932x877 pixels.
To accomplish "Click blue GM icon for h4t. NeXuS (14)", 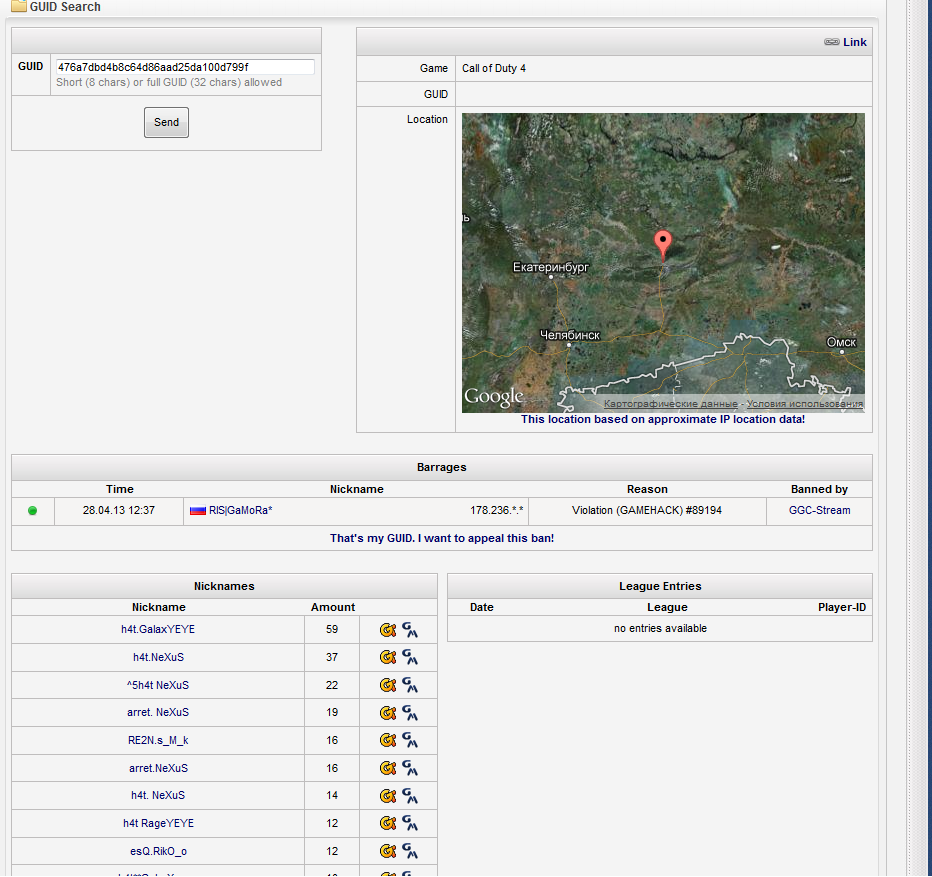I will pyautogui.click(x=410, y=796).
